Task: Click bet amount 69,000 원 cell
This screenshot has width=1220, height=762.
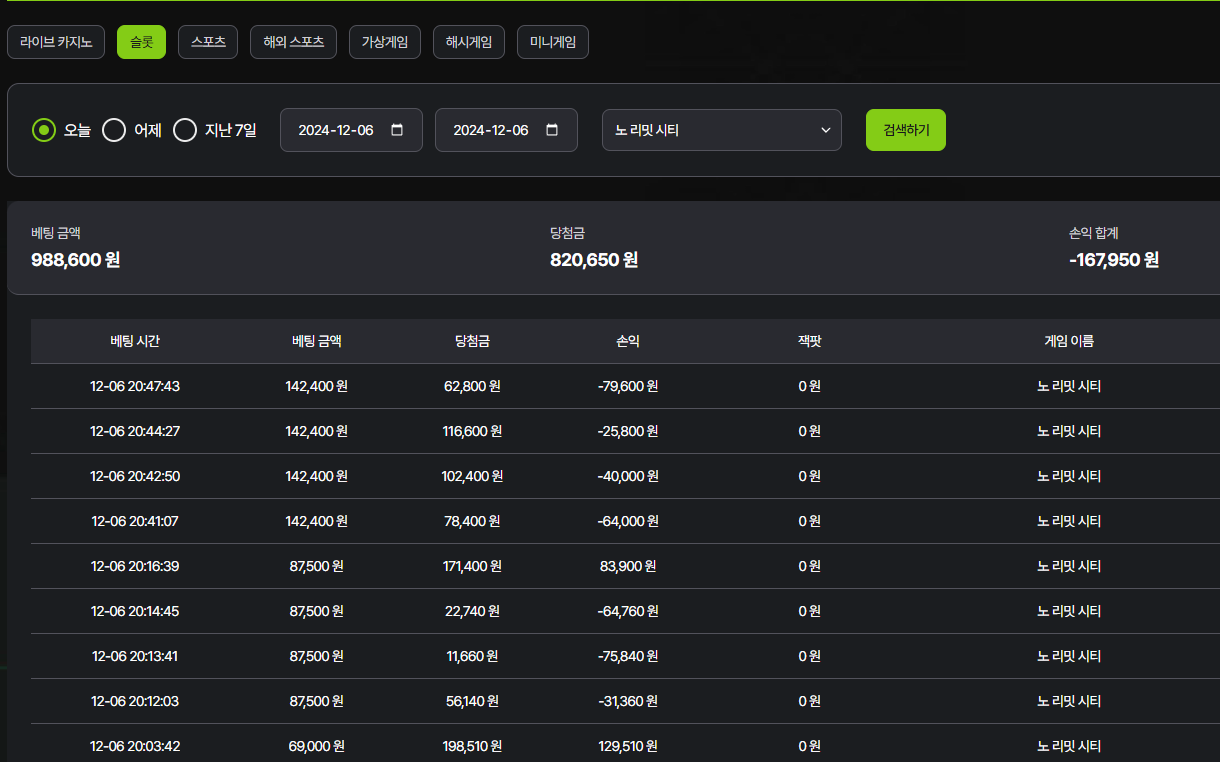Action: (317, 746)
